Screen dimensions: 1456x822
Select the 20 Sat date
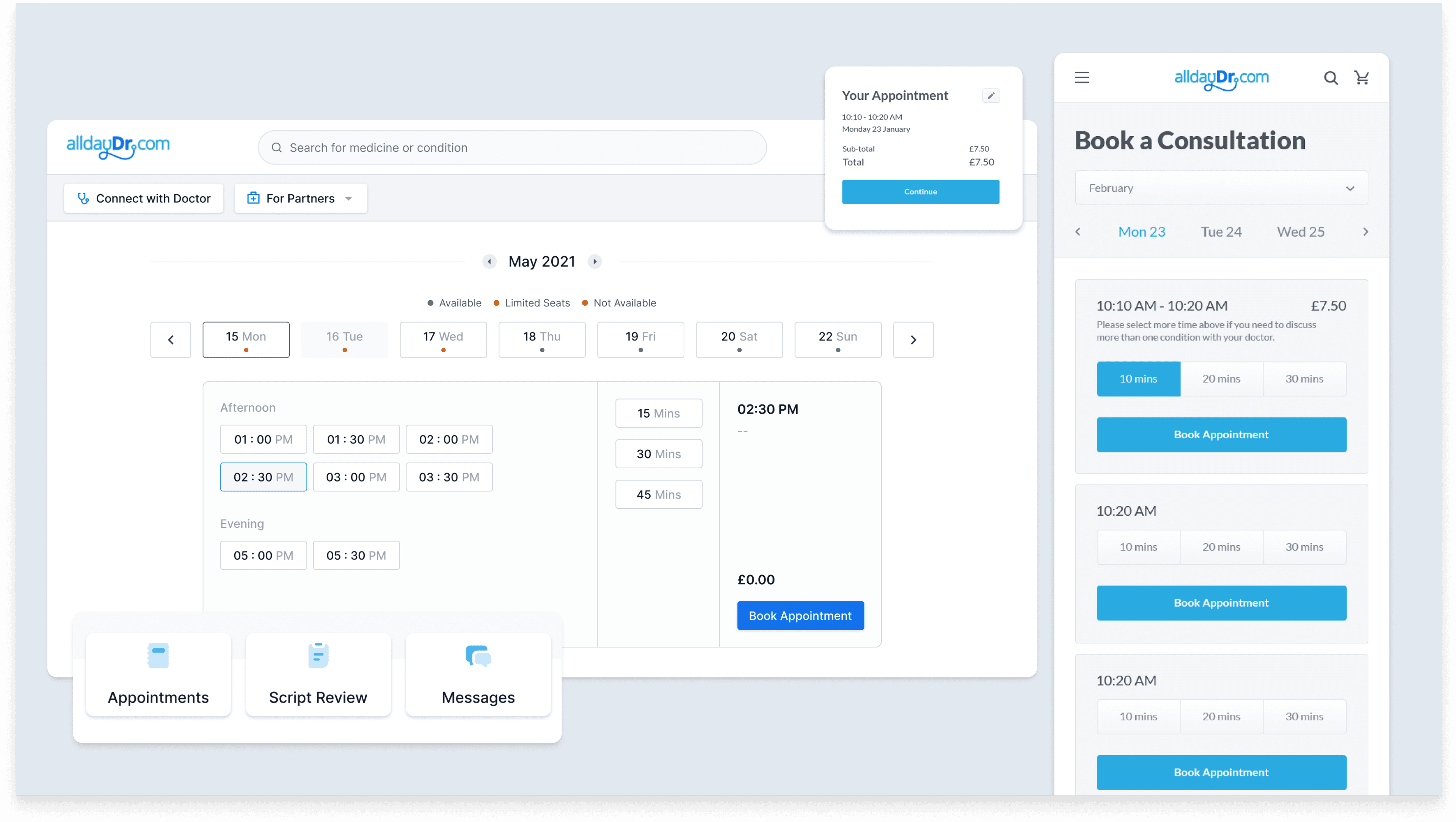click(x=739, y=340)
